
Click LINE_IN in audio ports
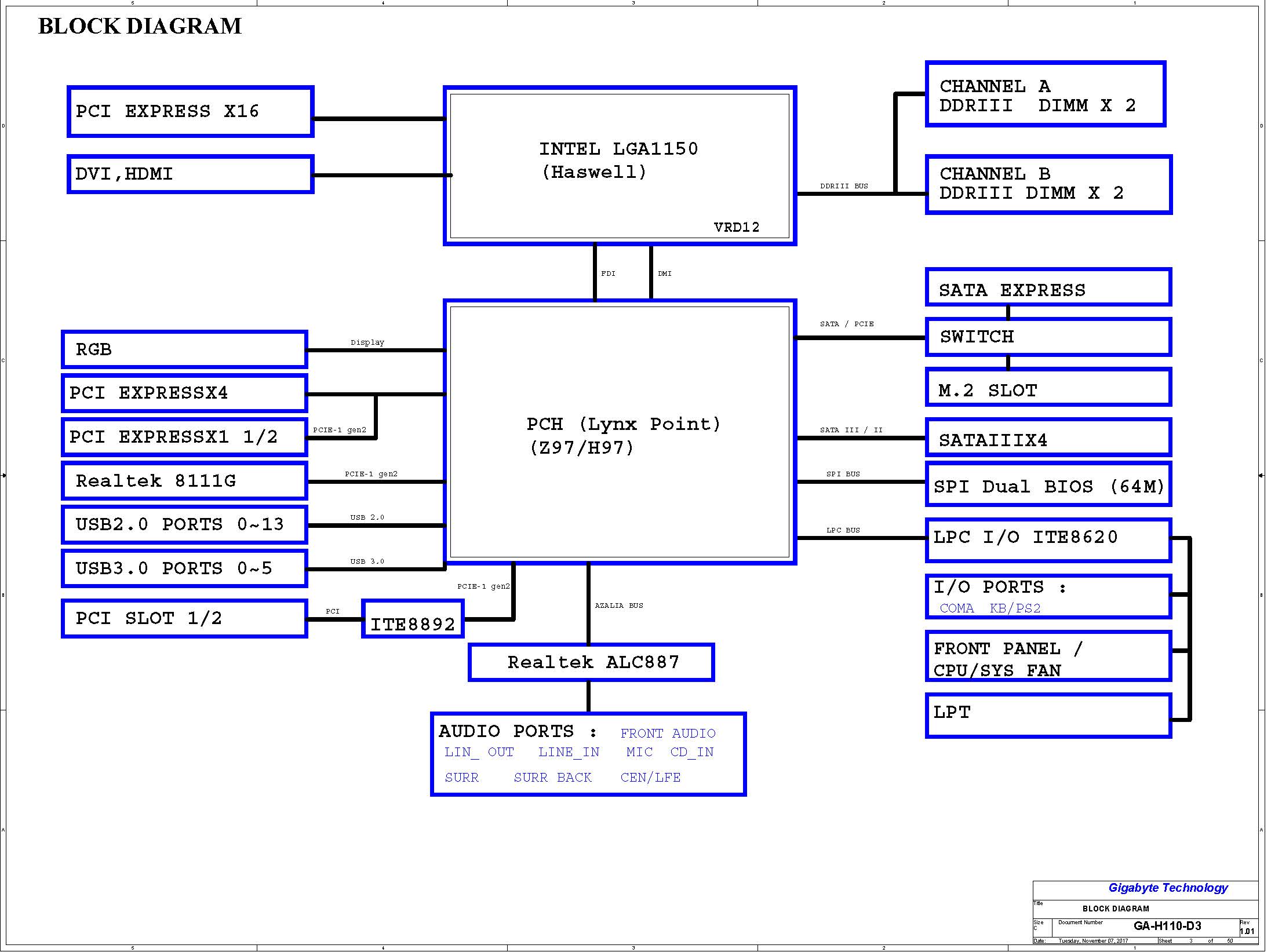569,752
